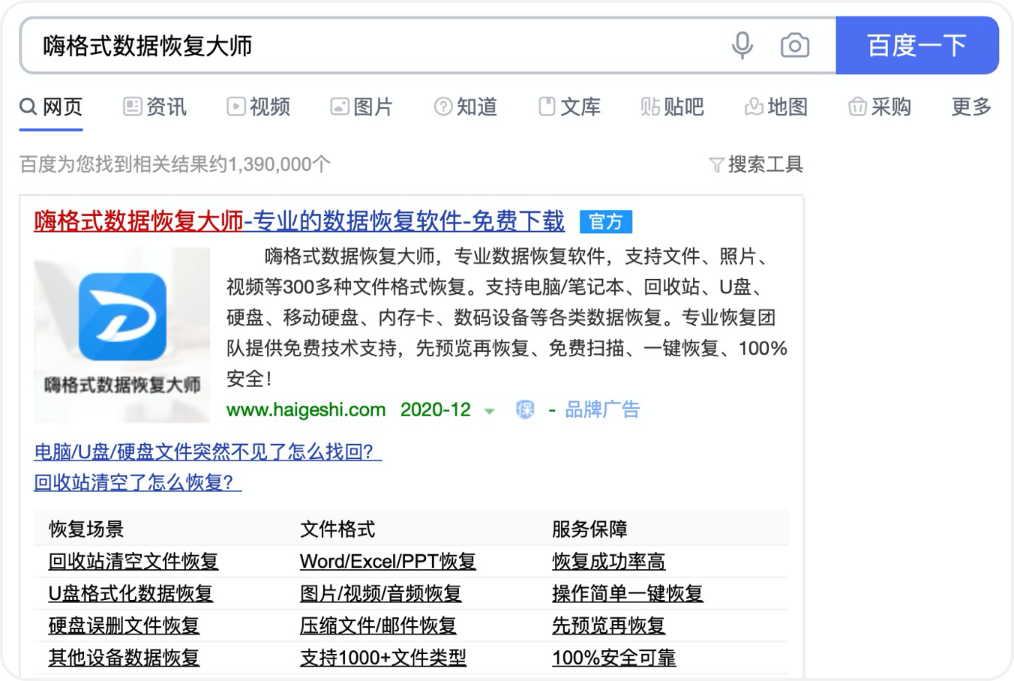Click the 品牌广告 label
This screenshot has height=681, width=1014.
pyautogui.click(x=602, y=409)
